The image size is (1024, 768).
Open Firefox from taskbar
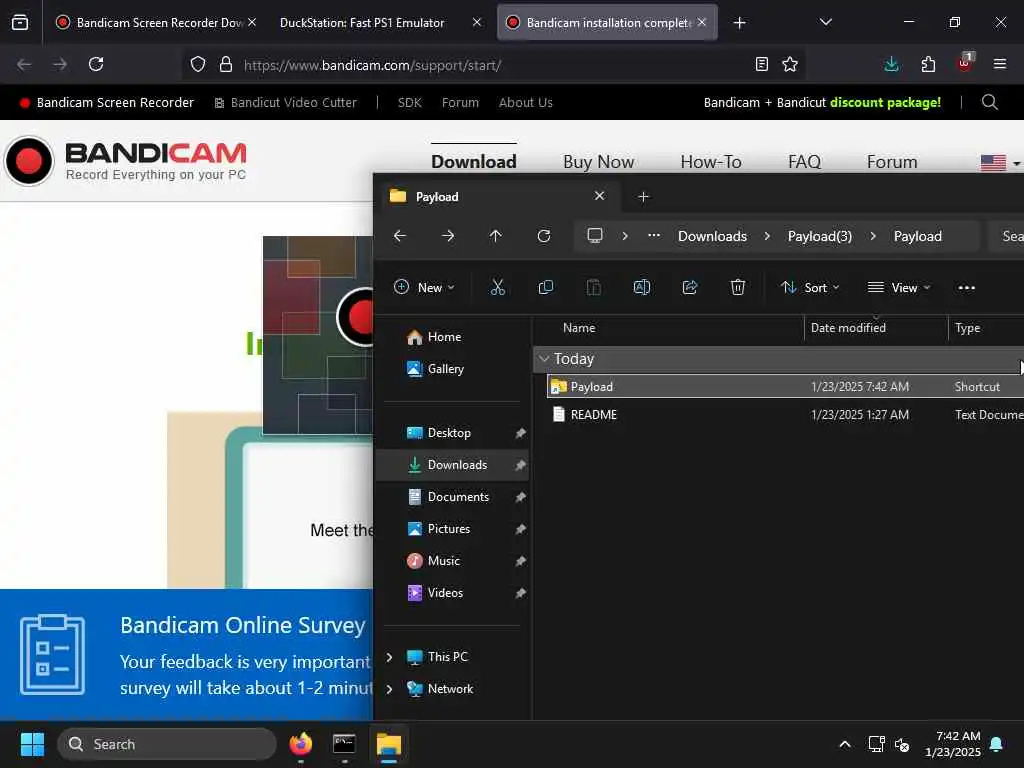pos(300,744)
